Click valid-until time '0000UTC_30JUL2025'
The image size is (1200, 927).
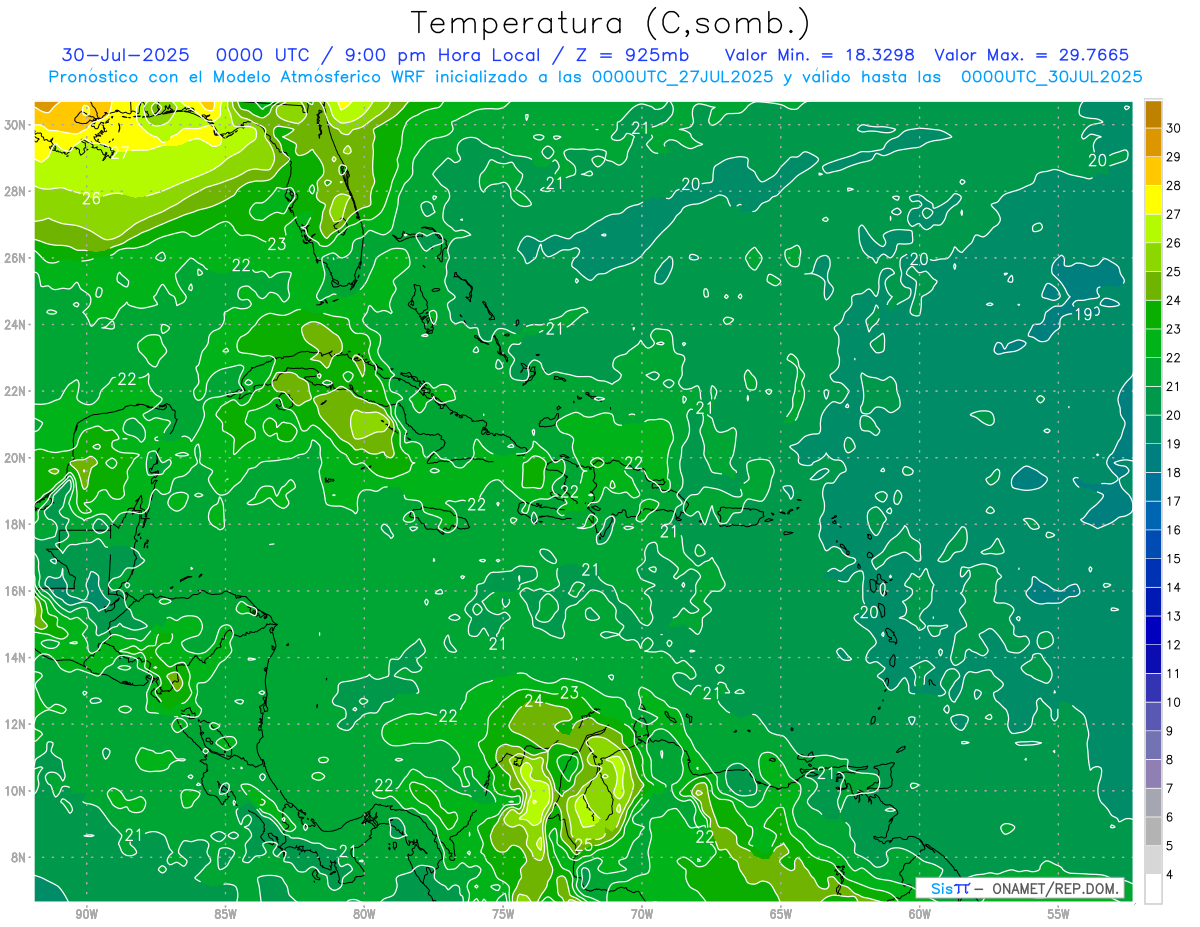[x=1051, y=77]
